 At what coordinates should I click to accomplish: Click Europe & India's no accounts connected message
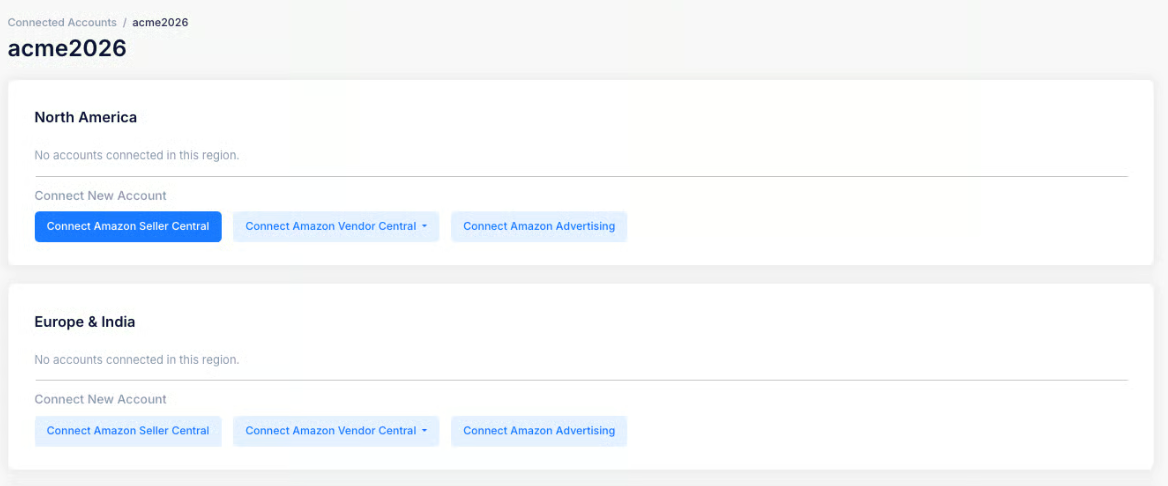point(137,359)
